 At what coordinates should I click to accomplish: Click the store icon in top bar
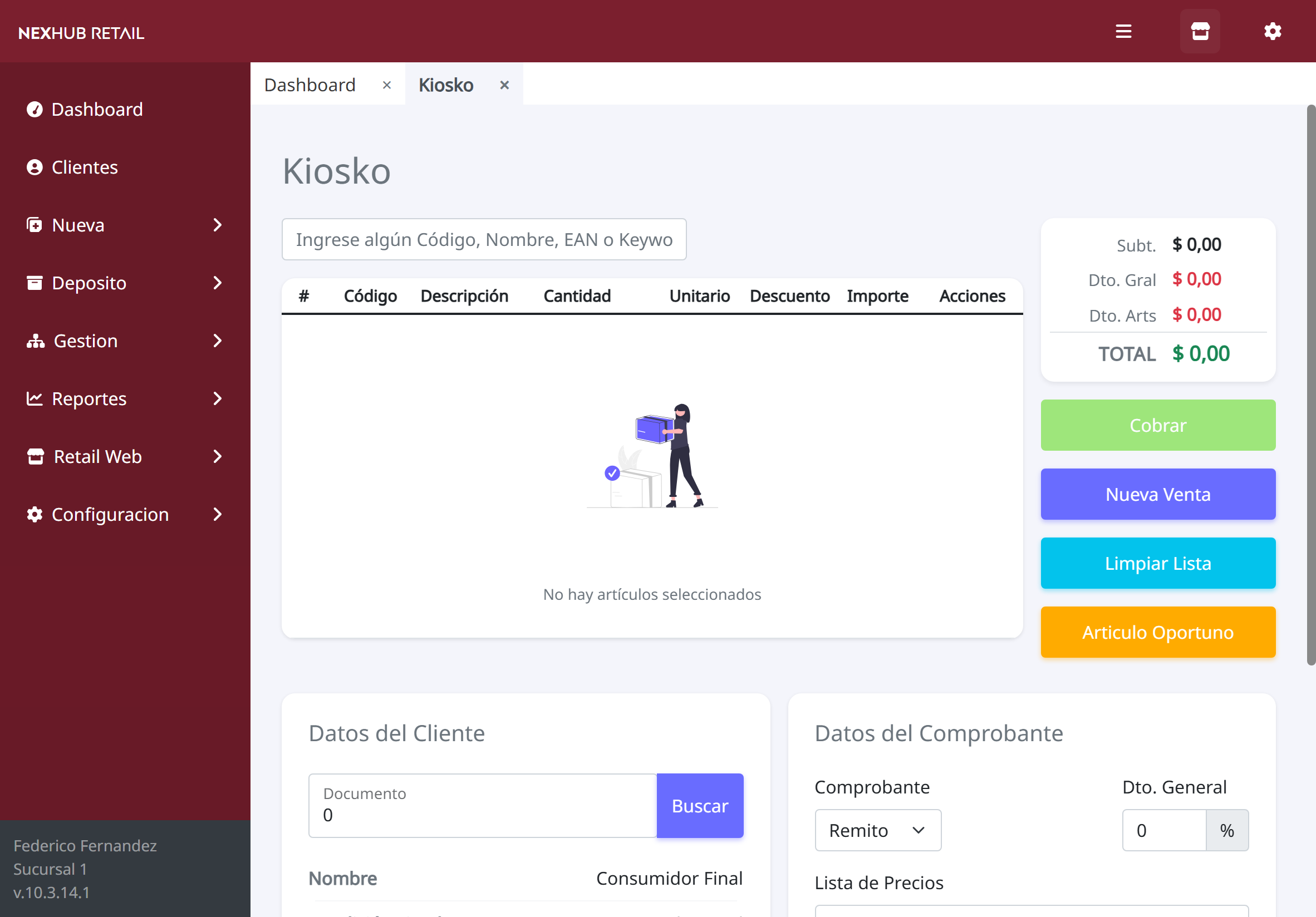(1200, 32)
